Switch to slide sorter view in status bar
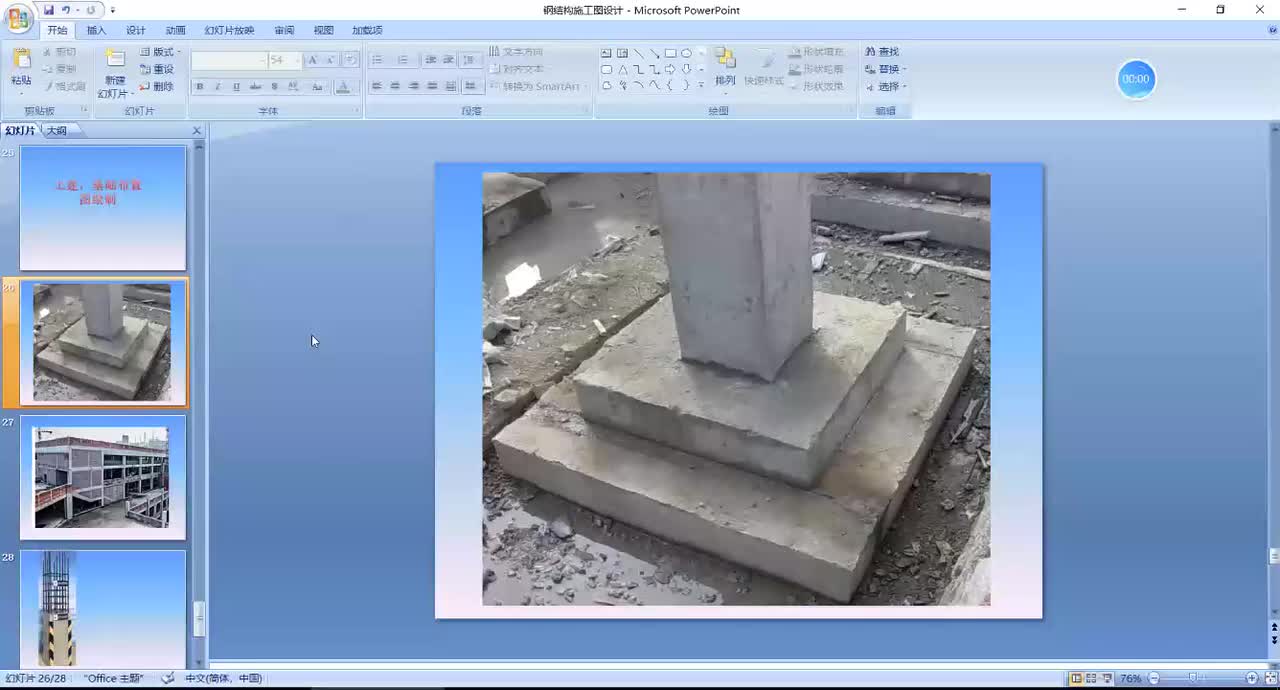 tap(1091, 678)
